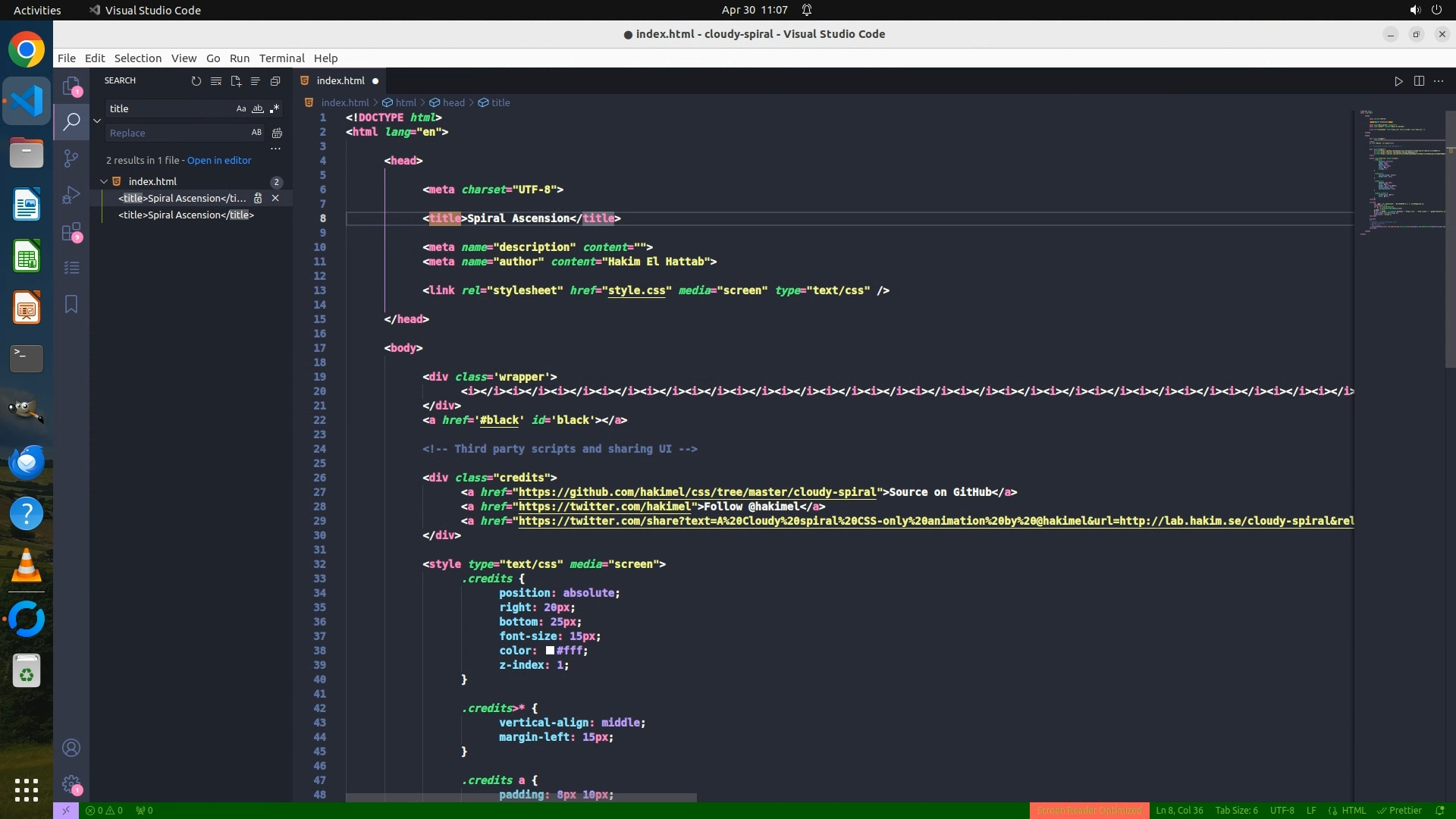Screen dimensions: 1456x819
Task: Toggle Use Regular Expression in search
Action: tap(275, 109)
